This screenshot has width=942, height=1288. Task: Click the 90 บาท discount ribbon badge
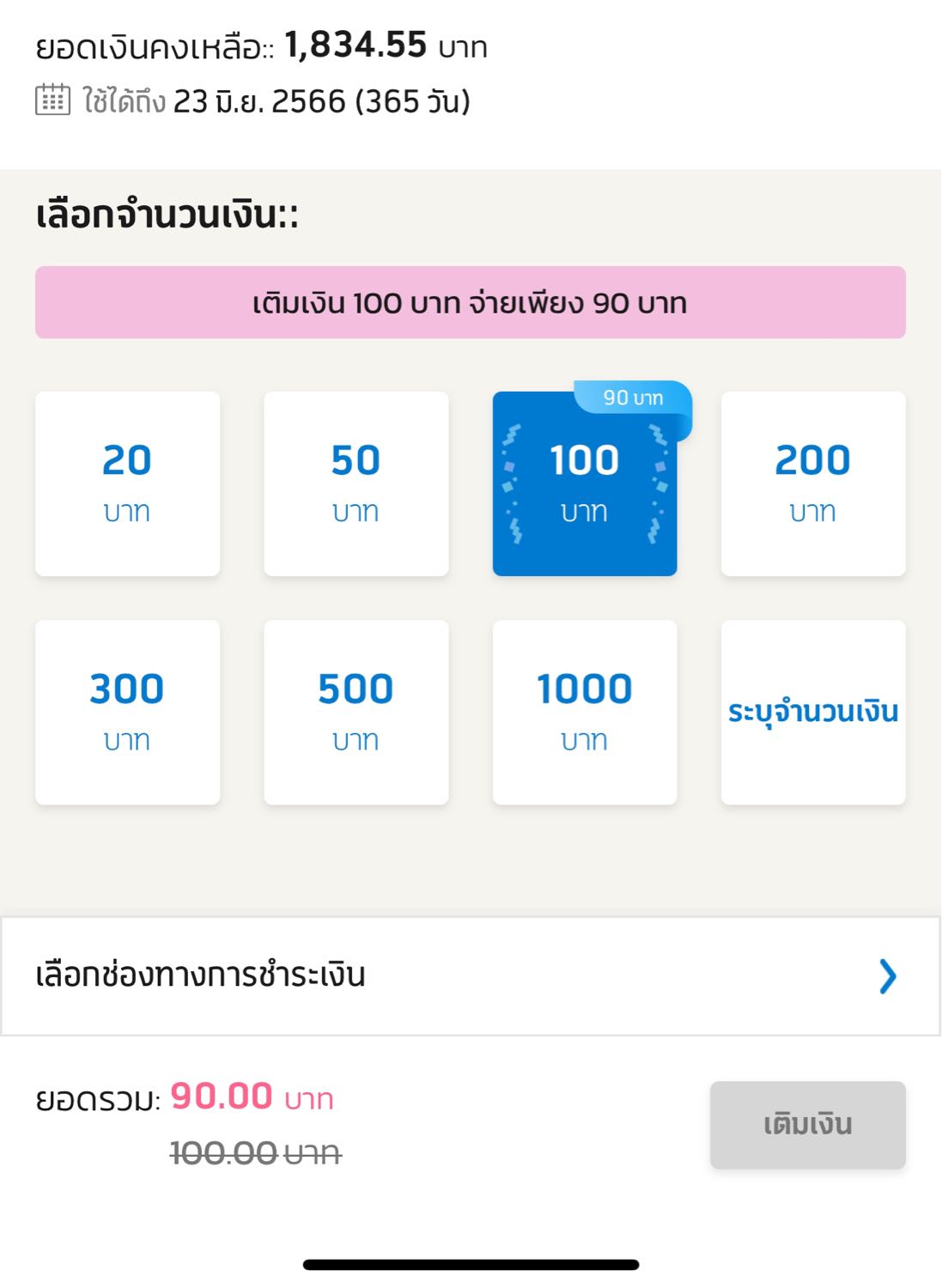pos(633,398)
